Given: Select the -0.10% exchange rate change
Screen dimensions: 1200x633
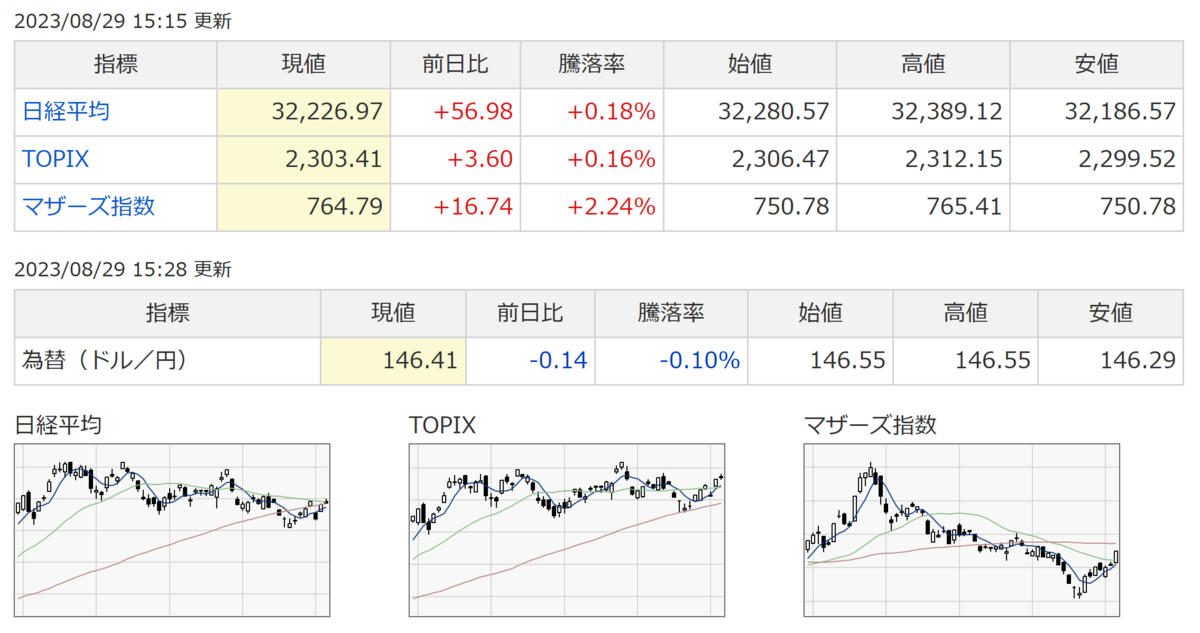Looking at the screenshot, I should click(699, 360).
